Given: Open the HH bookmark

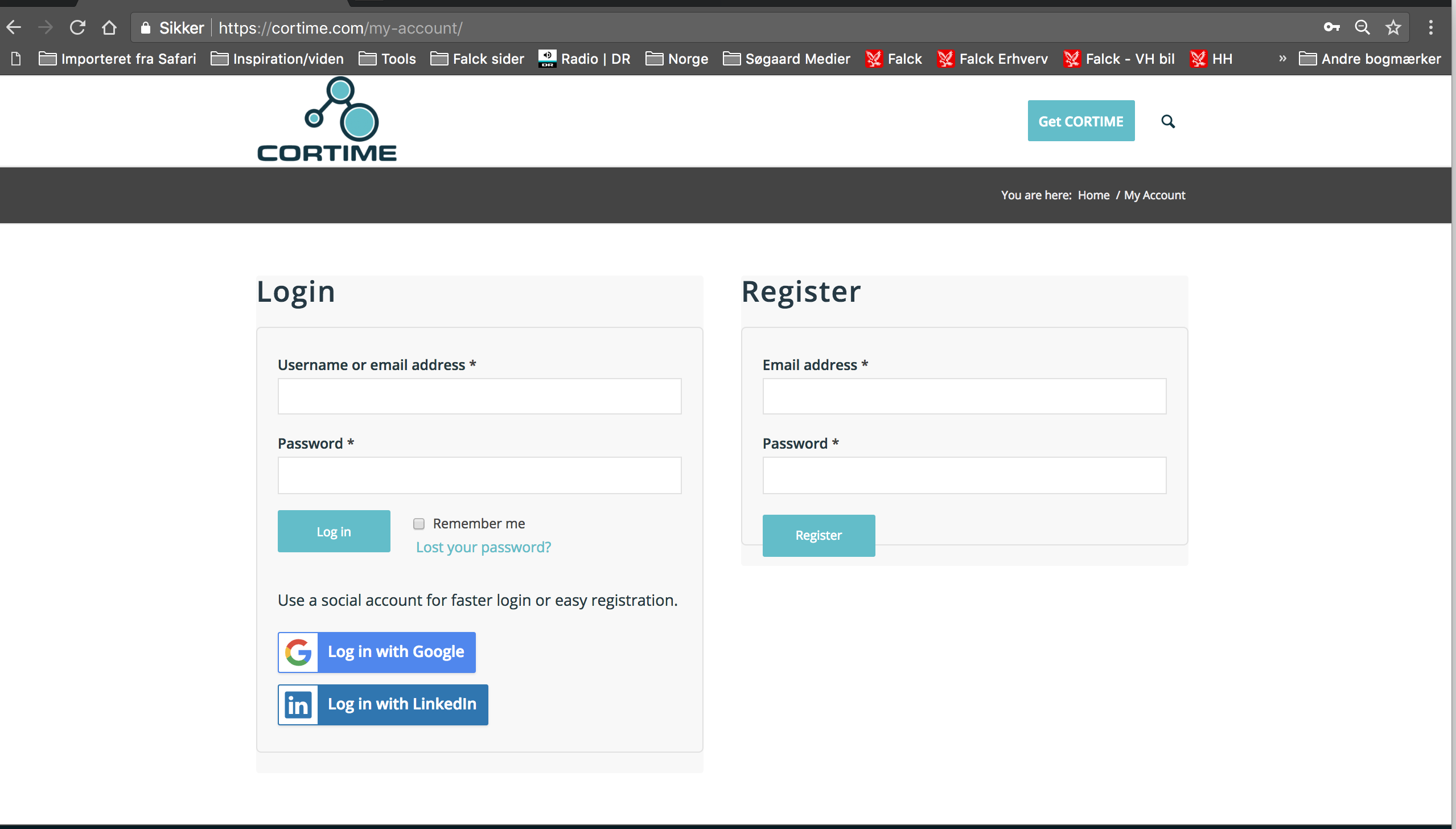Looking at the screenshot, I should (1211, 59).
